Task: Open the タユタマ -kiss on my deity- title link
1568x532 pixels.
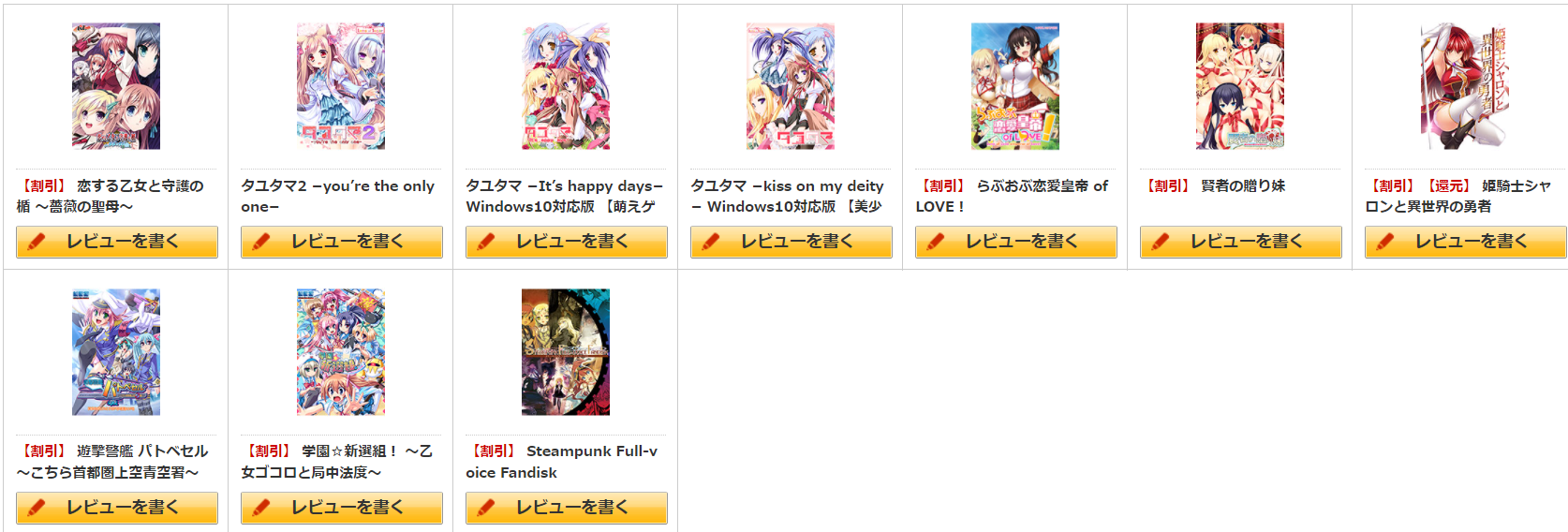Action: click(787, 196)
